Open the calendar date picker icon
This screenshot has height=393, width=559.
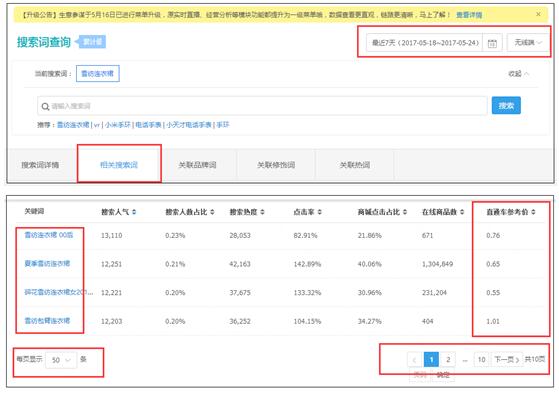tap(492, 43)
